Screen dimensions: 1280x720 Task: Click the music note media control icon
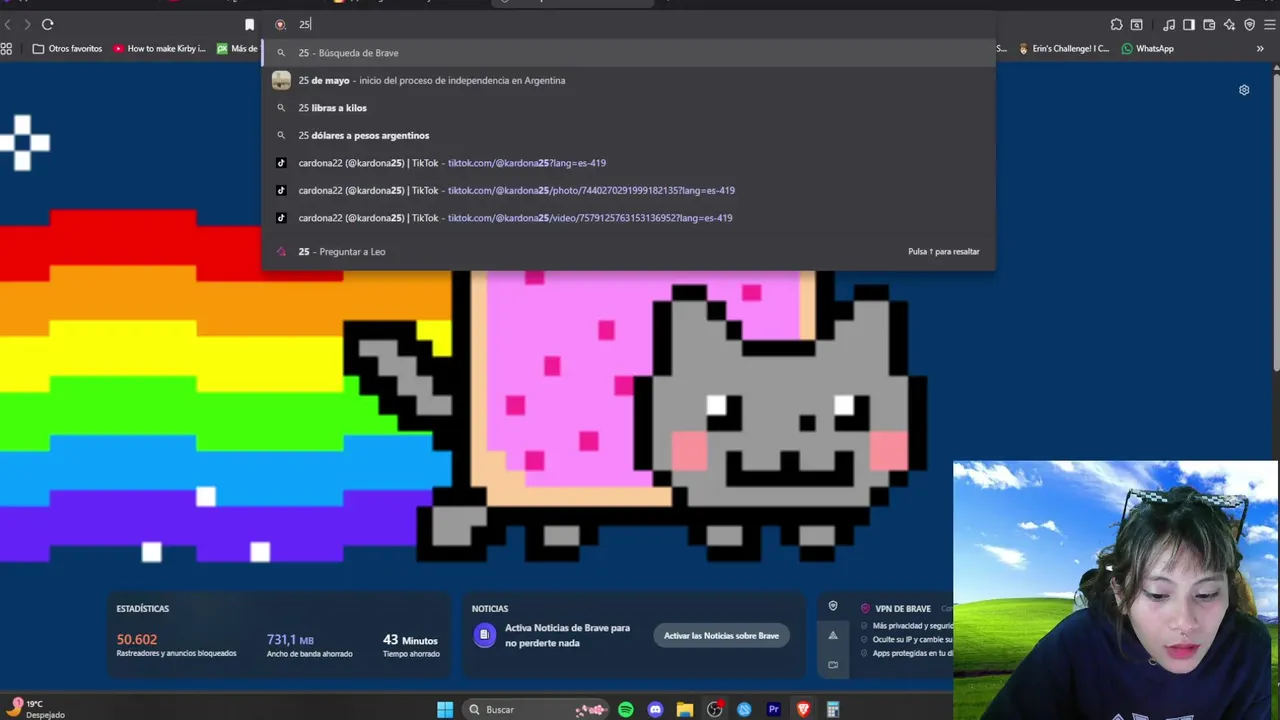1169,24
